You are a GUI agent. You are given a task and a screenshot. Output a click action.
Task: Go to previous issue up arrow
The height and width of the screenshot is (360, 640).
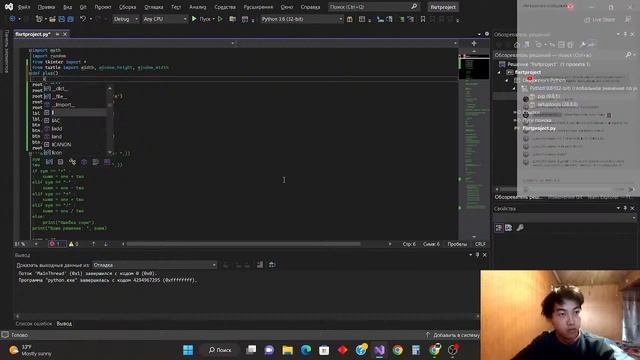tap(93, 244)
